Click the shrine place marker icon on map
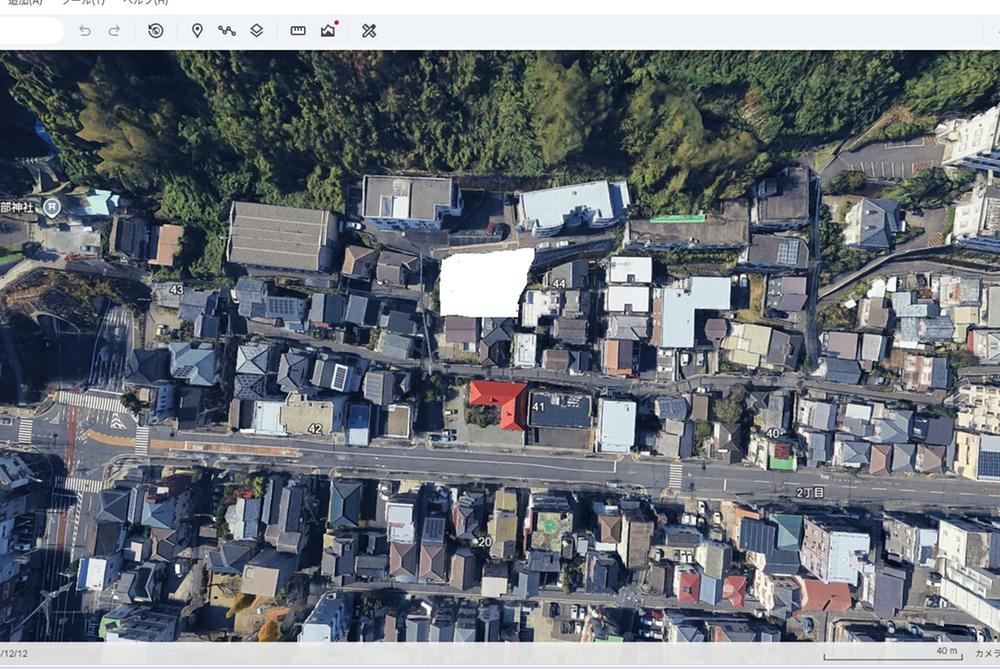 coord(52,207)
